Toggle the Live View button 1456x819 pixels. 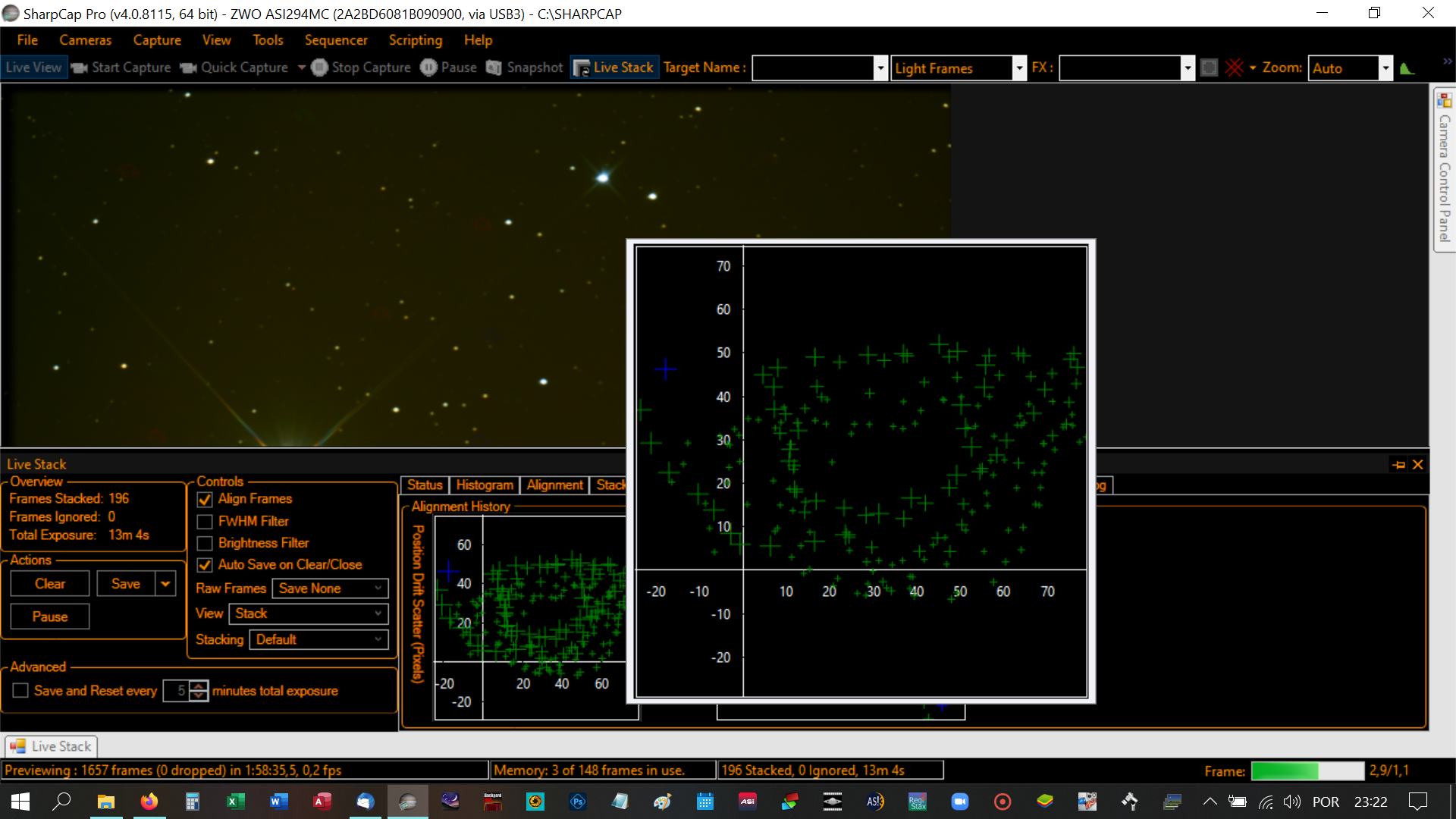click(33, 67)
